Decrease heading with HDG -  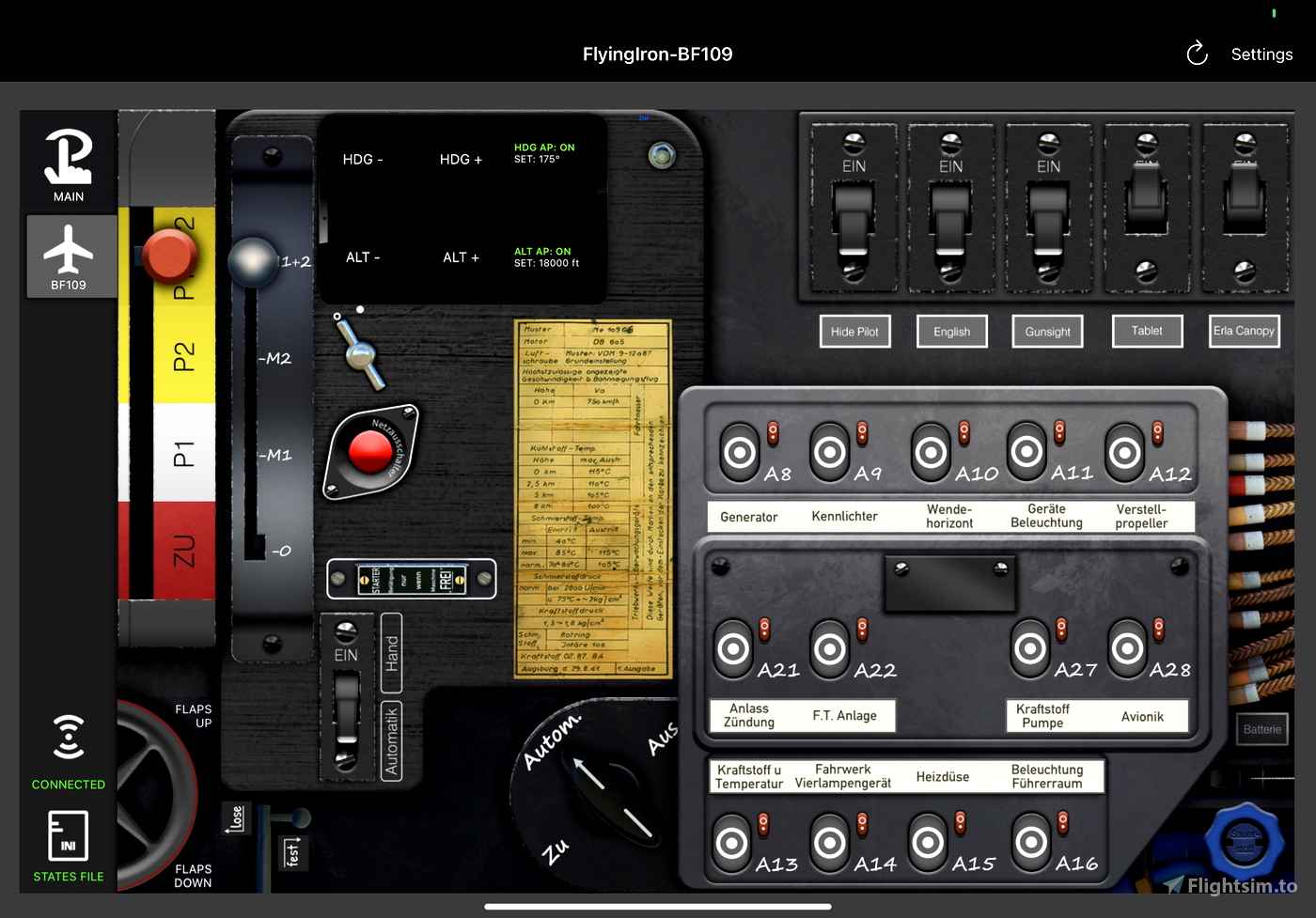click(363, 160)
